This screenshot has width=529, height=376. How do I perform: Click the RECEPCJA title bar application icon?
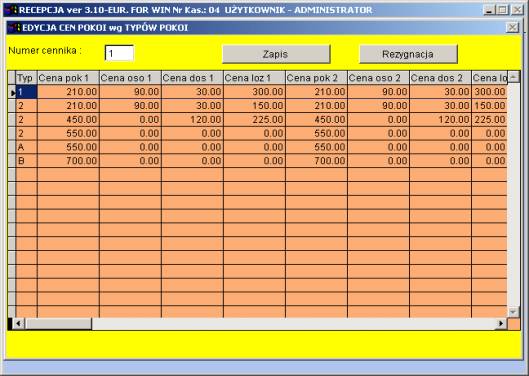pos(11,10)
